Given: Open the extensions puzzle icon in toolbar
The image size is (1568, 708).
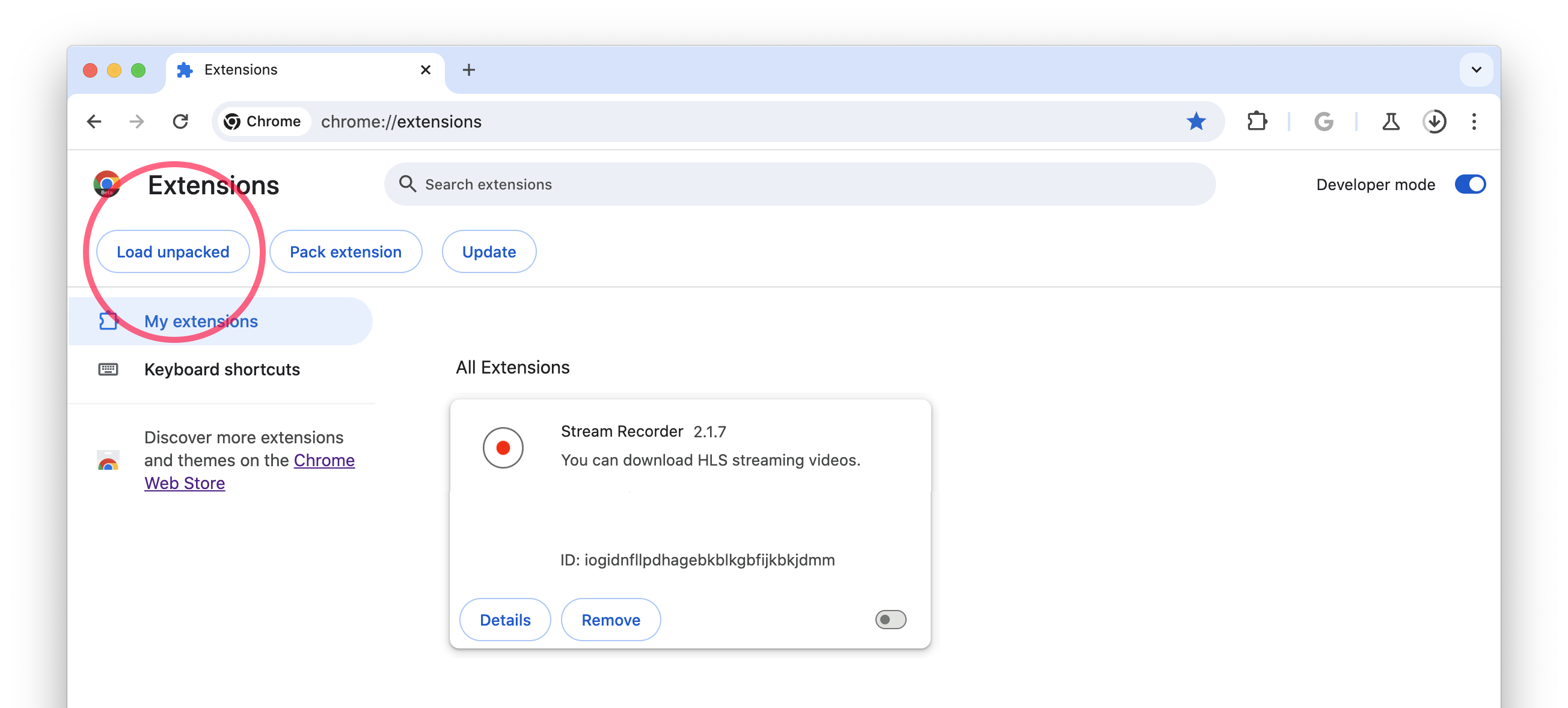Looking at the screenshot, I should pos(1257,122).
